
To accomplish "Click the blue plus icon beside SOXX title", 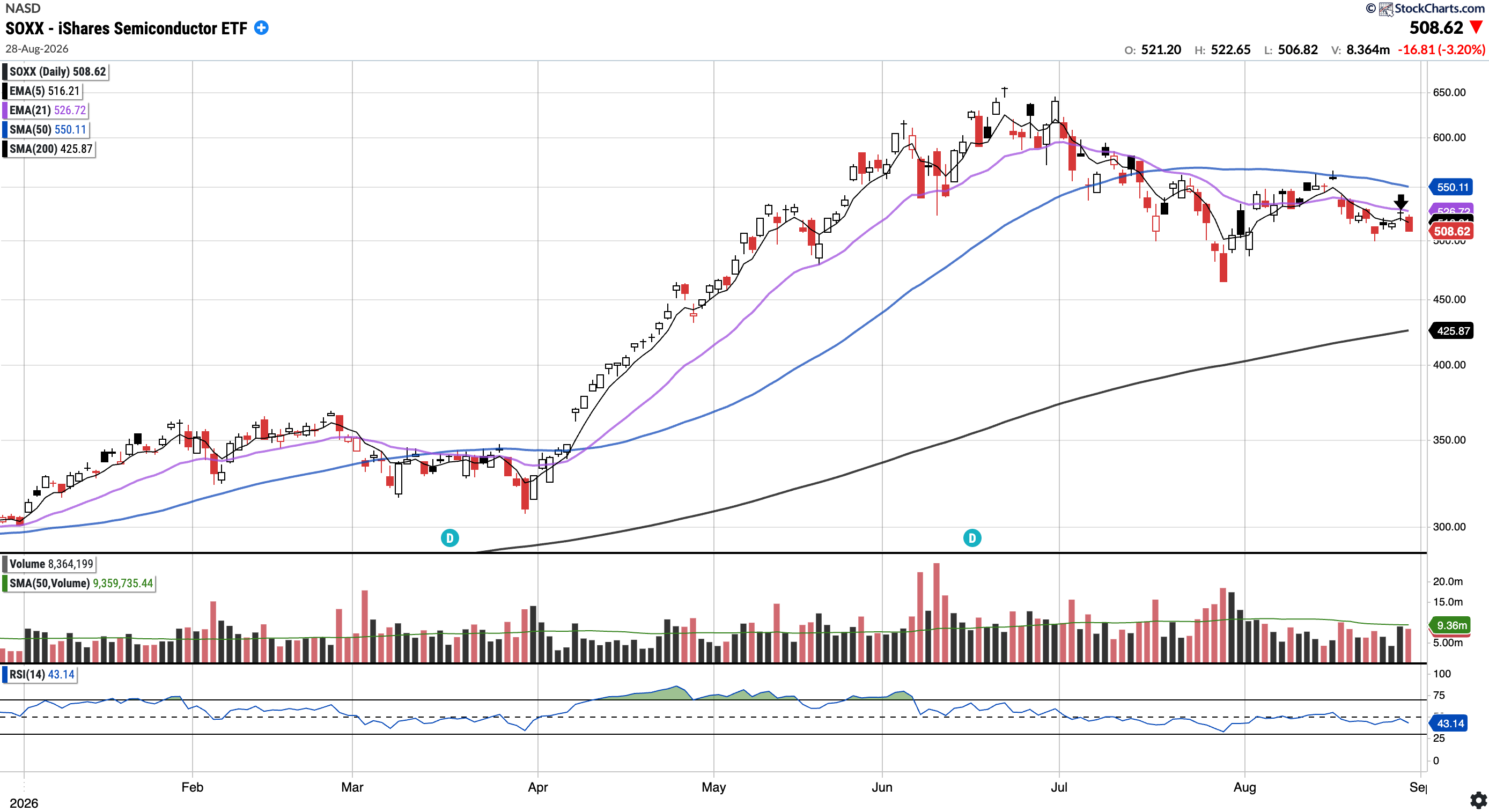I will [x=261, y=28].
